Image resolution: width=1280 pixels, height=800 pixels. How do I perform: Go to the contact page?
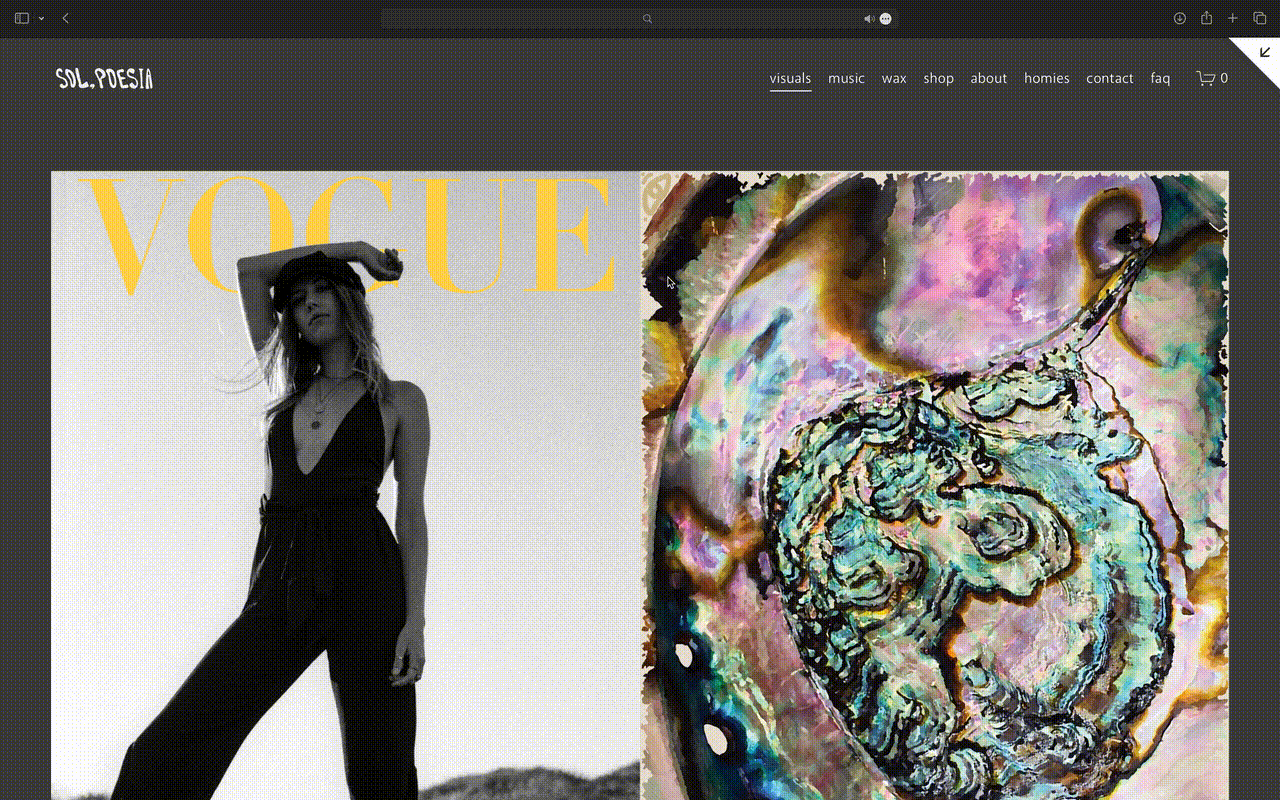pyautogui.click(x=1110, y=78)
